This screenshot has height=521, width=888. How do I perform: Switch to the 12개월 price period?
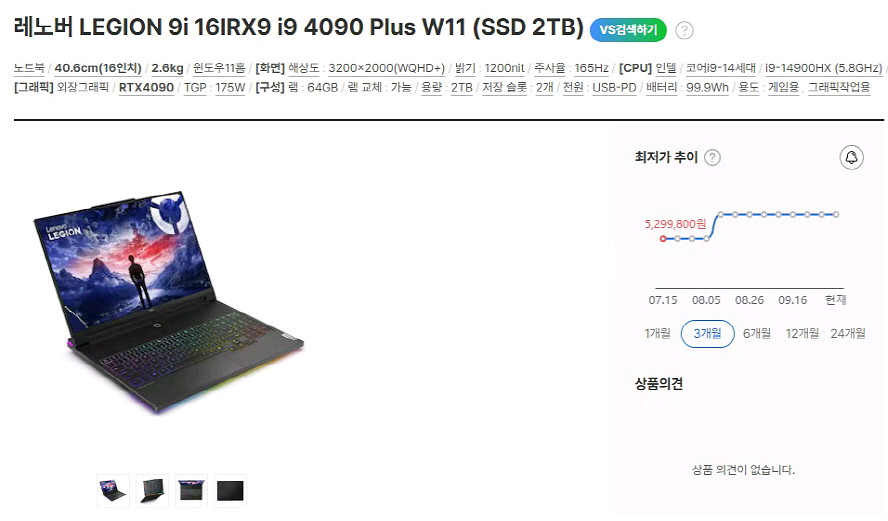click(x=802, y=334)
